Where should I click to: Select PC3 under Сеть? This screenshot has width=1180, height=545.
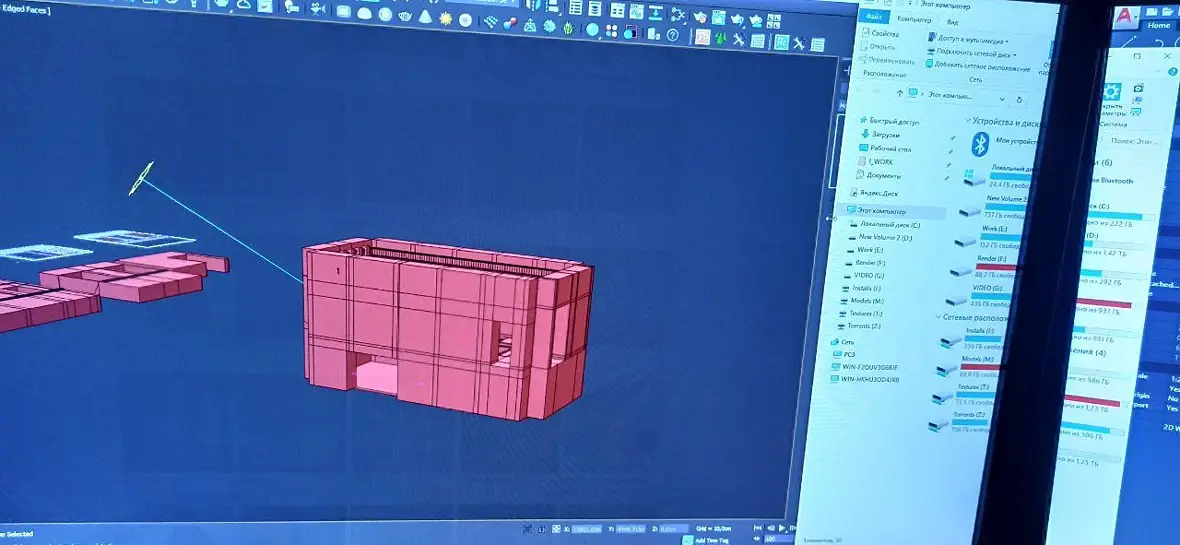coord(844,355)
